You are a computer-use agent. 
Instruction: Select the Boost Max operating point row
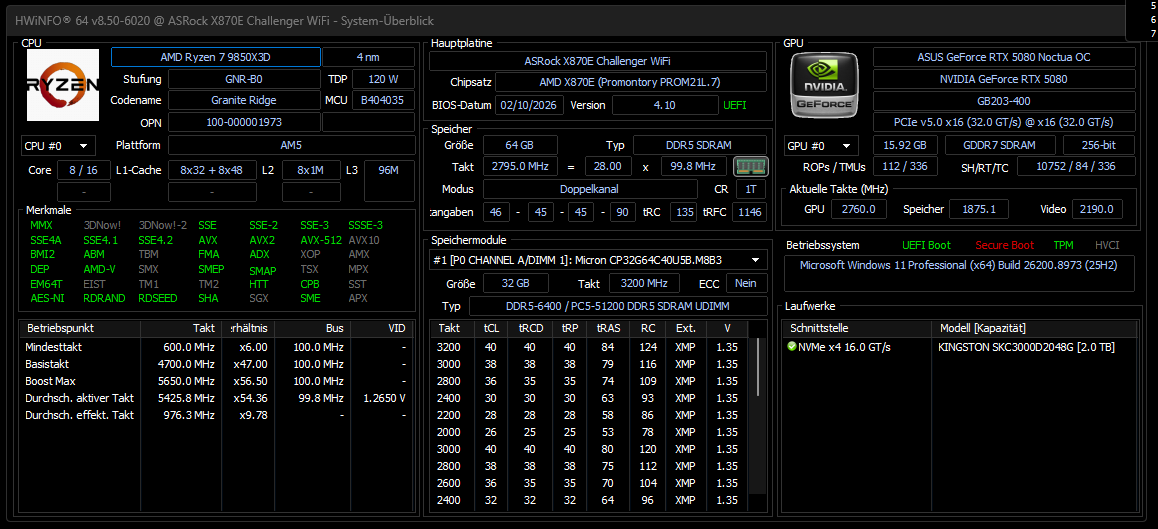pyautogui.click(x=216, y=381)
